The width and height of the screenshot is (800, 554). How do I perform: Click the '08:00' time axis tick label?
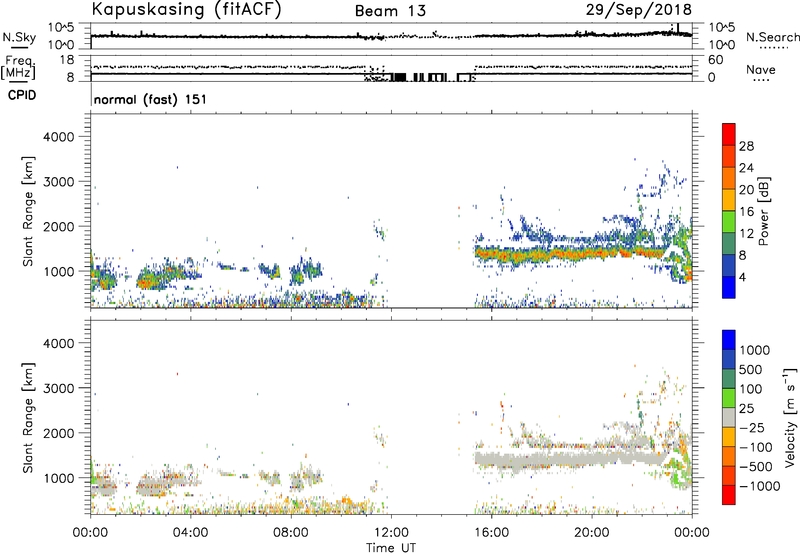point(291,533)
